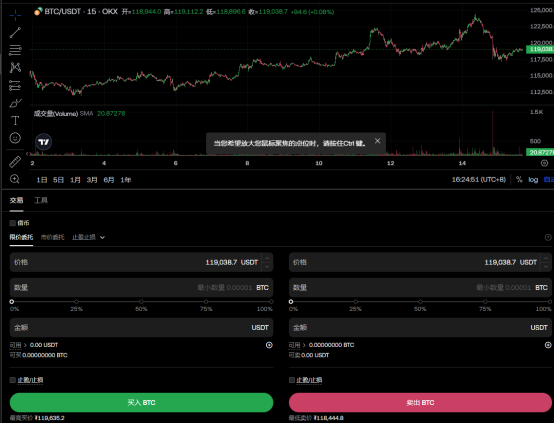Set chart range to 6月
The width and height of the screenshot is (554, 423).
[x=109, y=180]
